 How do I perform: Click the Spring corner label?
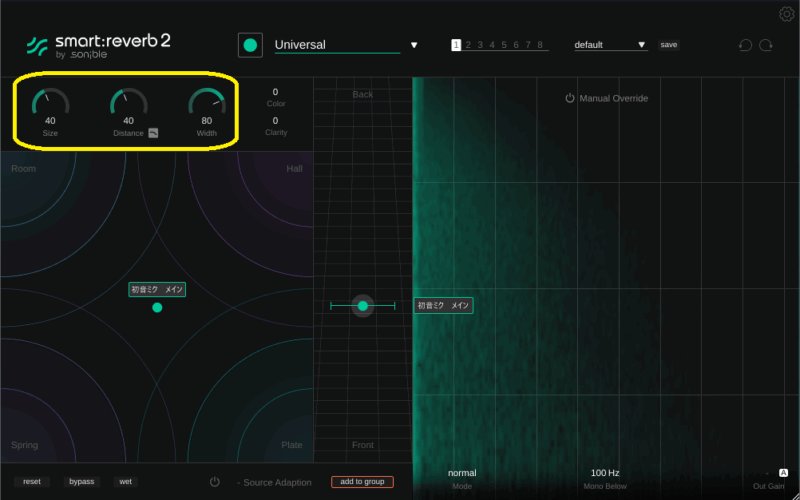[x=24, y=445]
